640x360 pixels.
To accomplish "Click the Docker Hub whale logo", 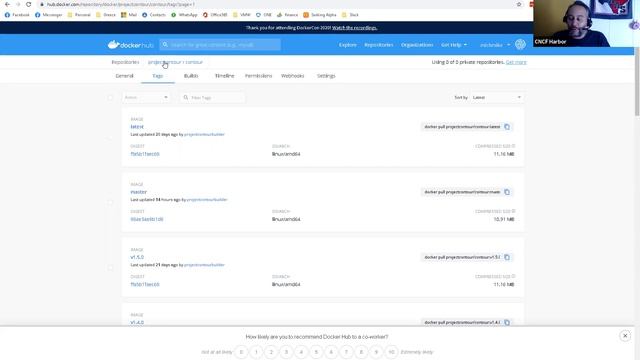I will pyautogui.click(x=130, y=44).
